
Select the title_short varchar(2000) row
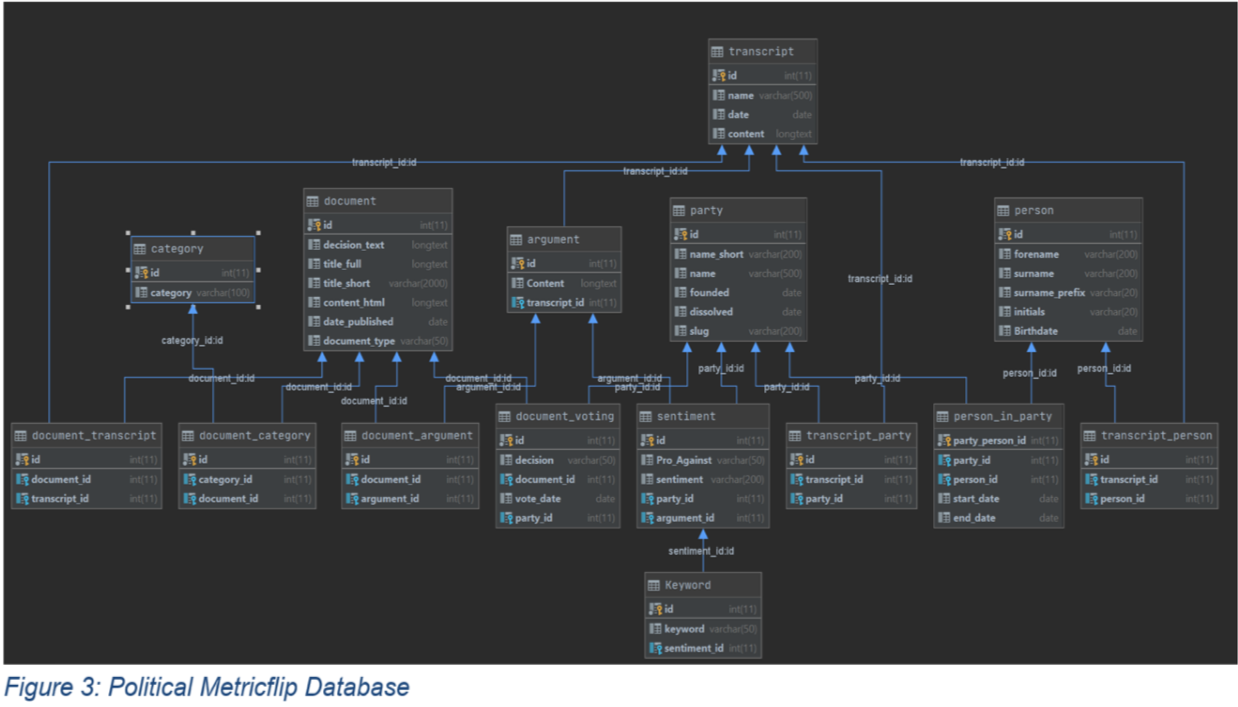click(378, 283)
